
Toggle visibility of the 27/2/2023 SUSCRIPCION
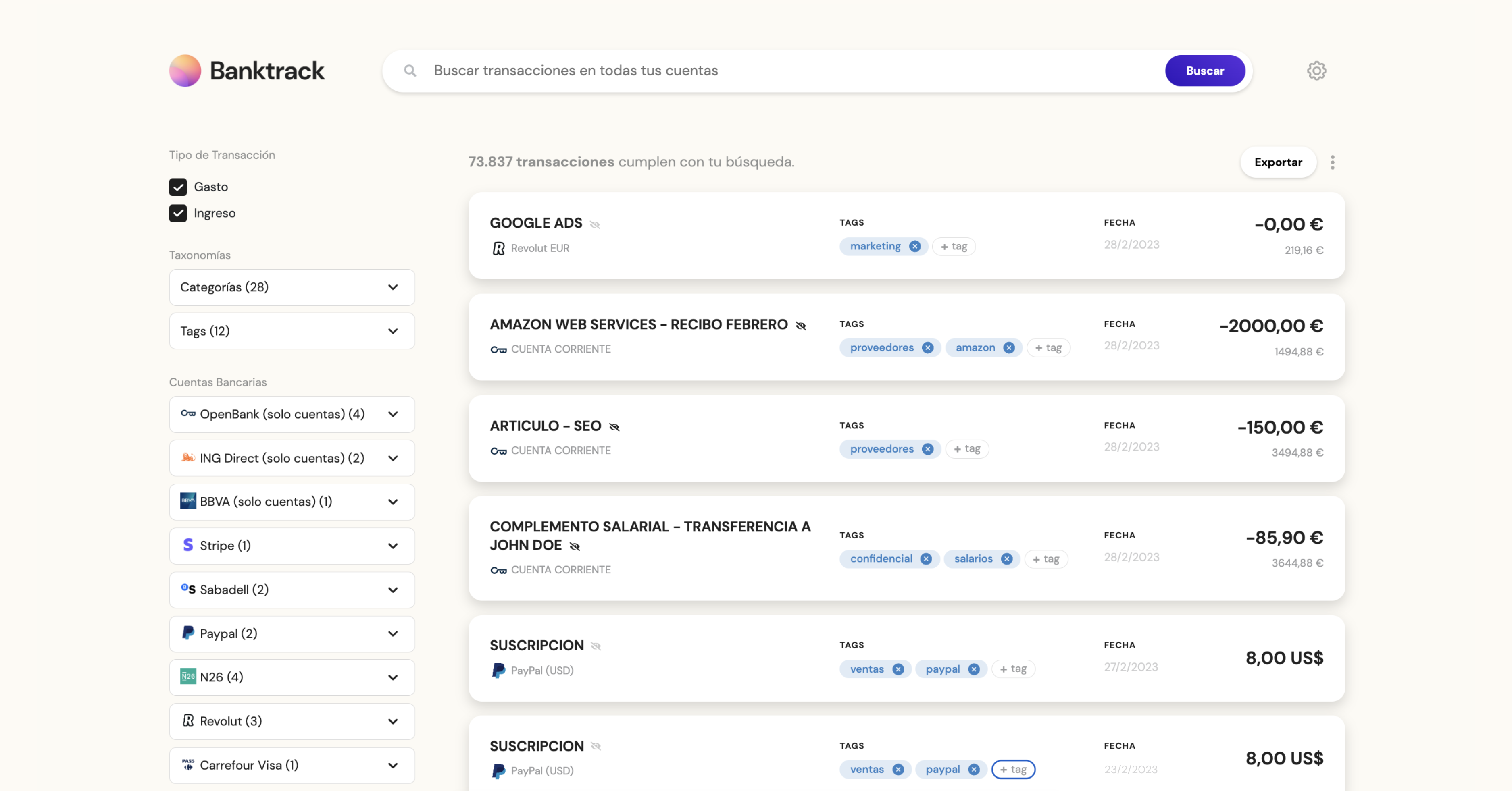point(596,646)
